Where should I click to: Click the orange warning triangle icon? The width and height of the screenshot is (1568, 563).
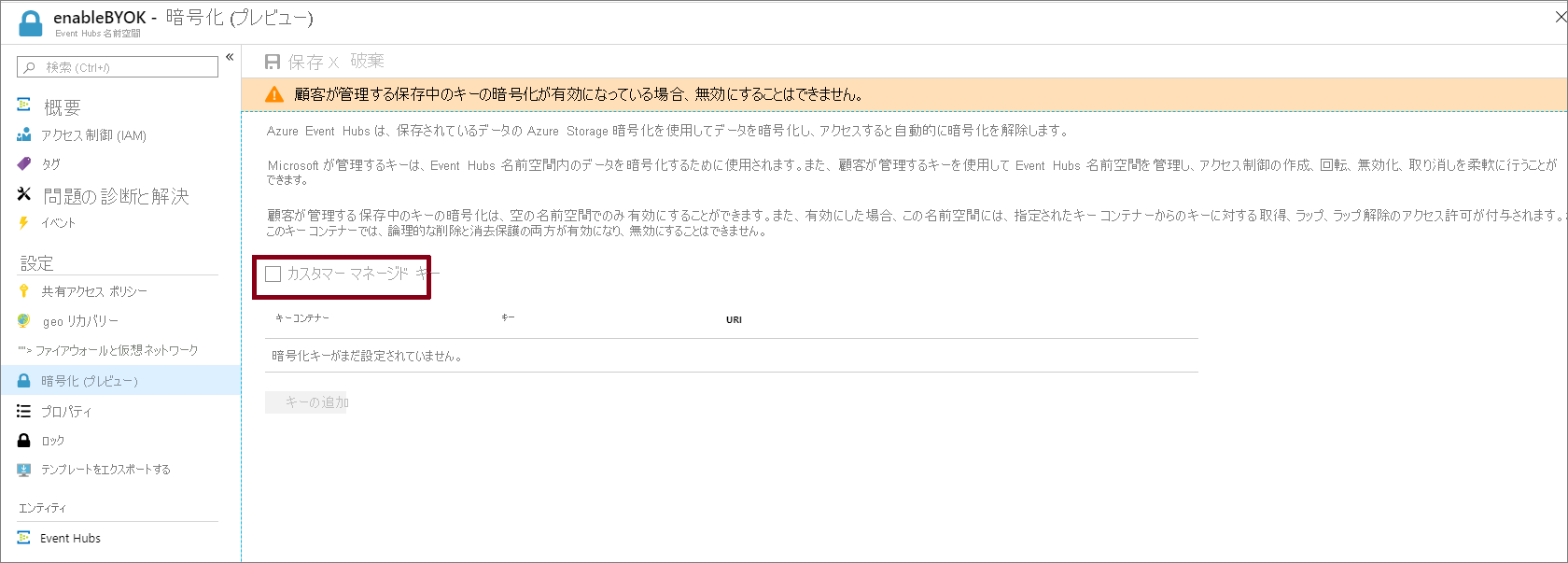tap(273, 94)
